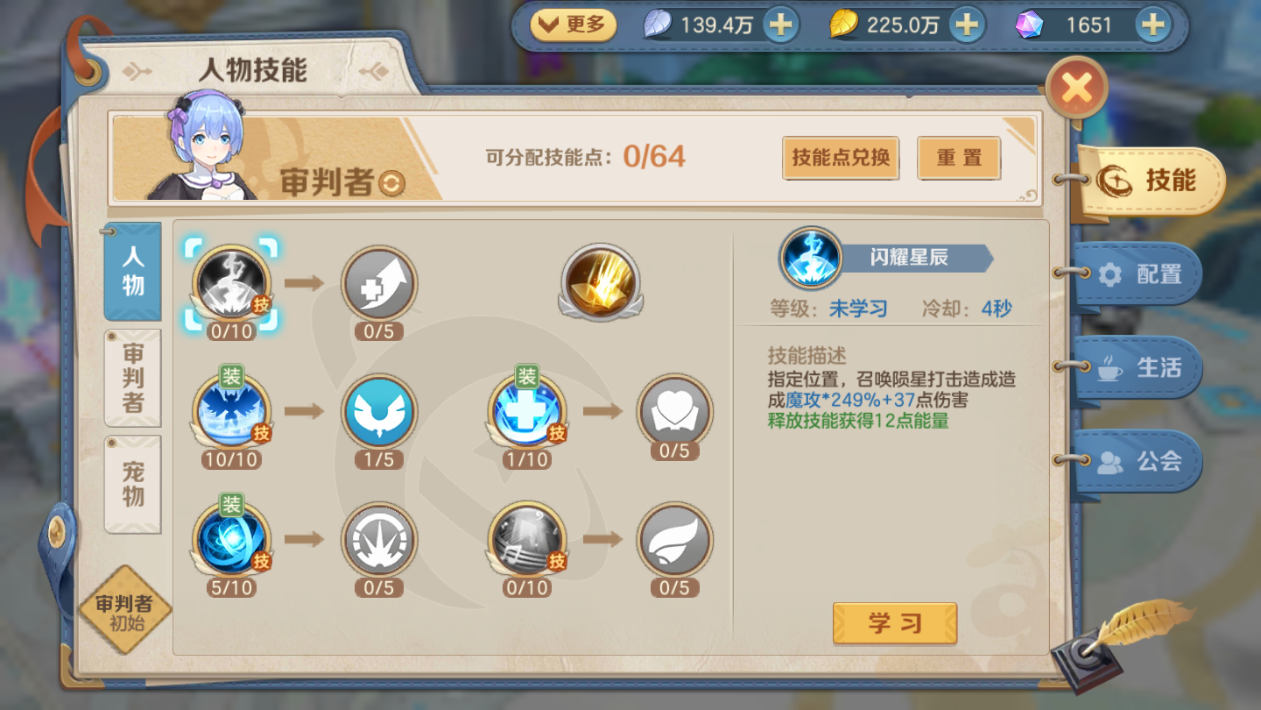The height and width of the screenshot is (710, 1261).
Task: Add more purple gems with plus button
Action: (x=1153, y=25)
